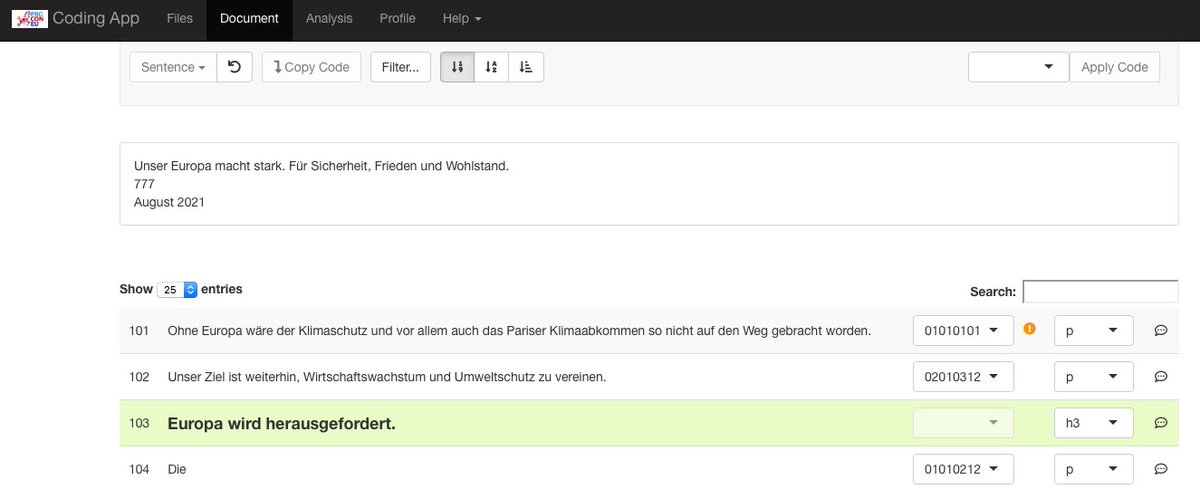This screenshot has height=489, width=1200.
Task: Open the 02010312 code dropdown on row 102
Action: click(963, 377)
